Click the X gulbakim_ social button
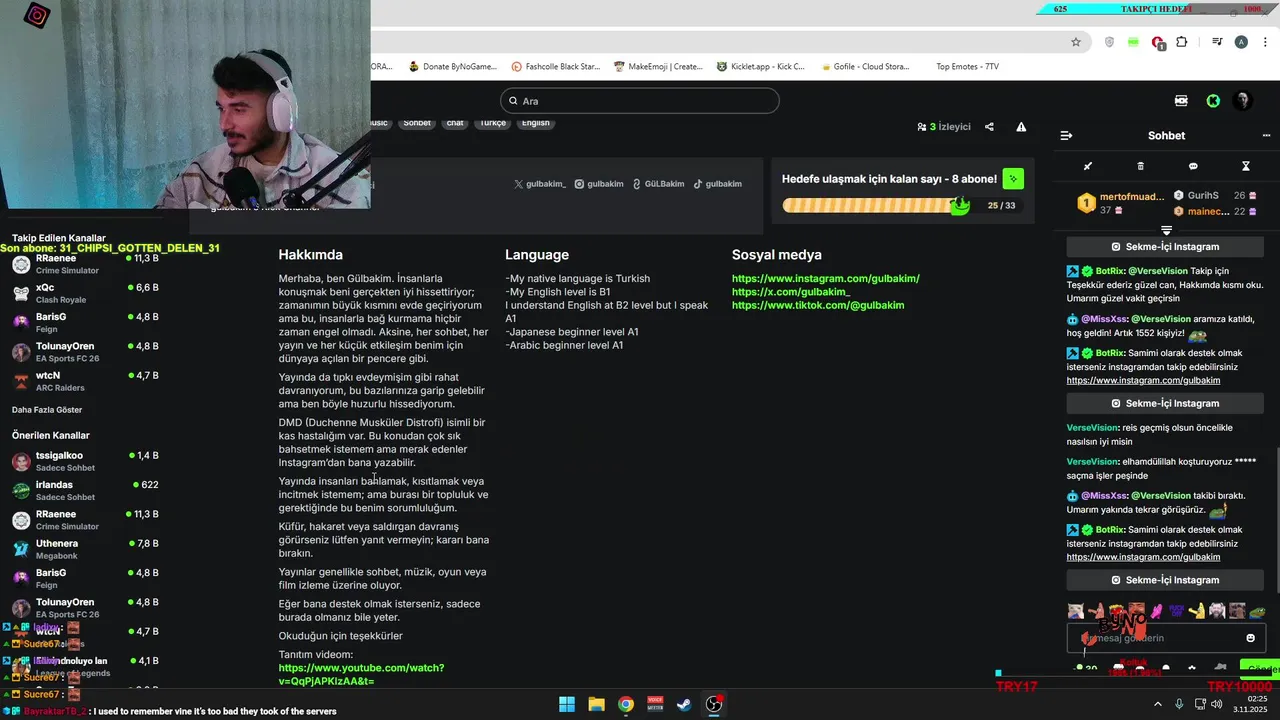1280x720 pixels. pos(540,184)
